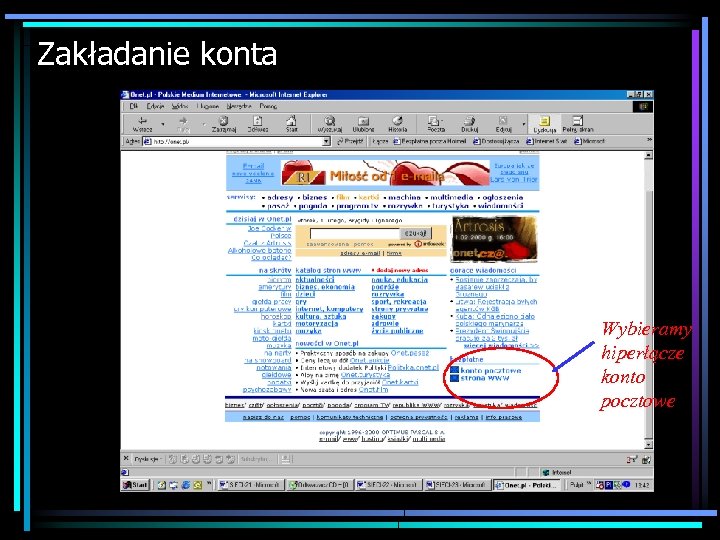The image size is (720, 540).
Task: Click the strona WWW hyperlink
Action: tap(484, 378)
